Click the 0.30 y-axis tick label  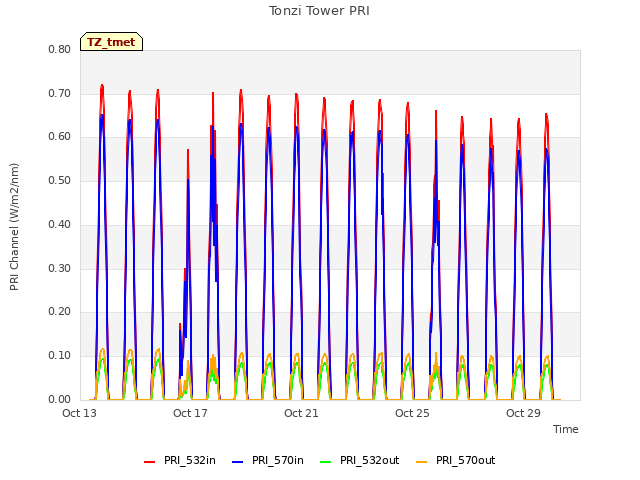60,268
